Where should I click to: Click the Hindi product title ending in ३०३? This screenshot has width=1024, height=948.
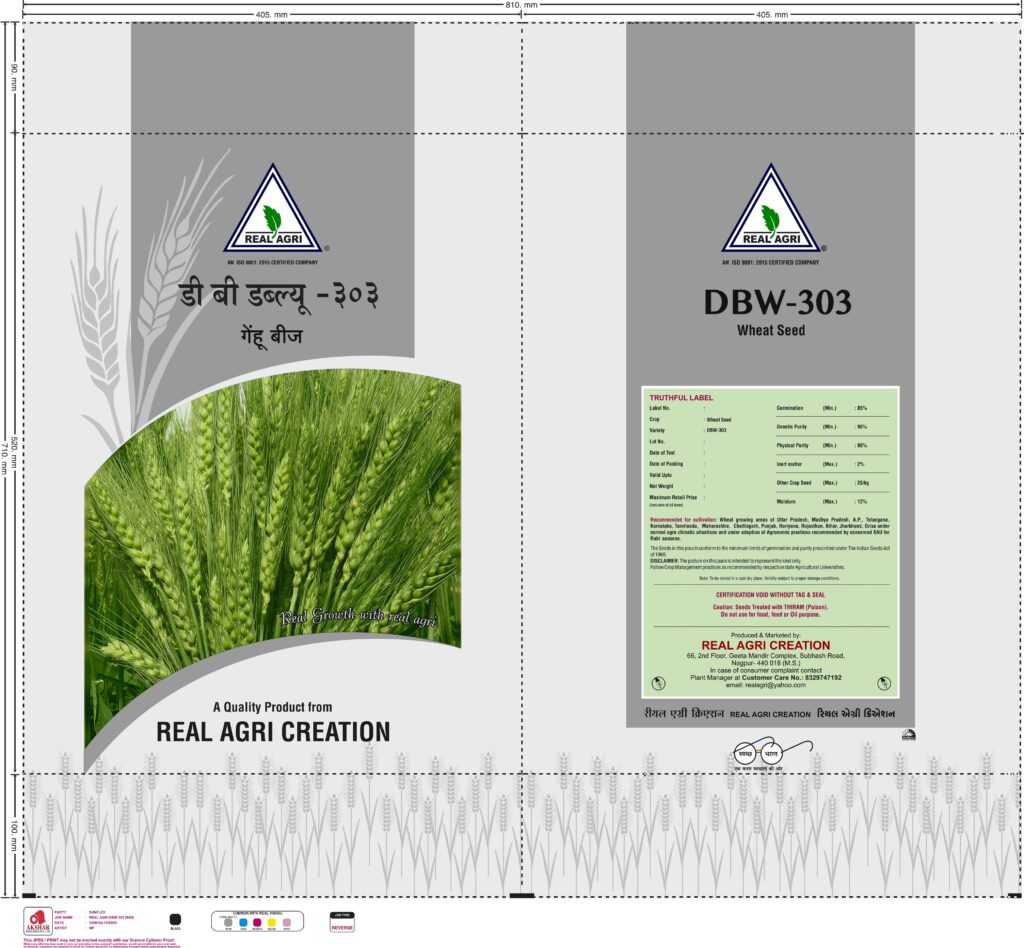point(279,297)
